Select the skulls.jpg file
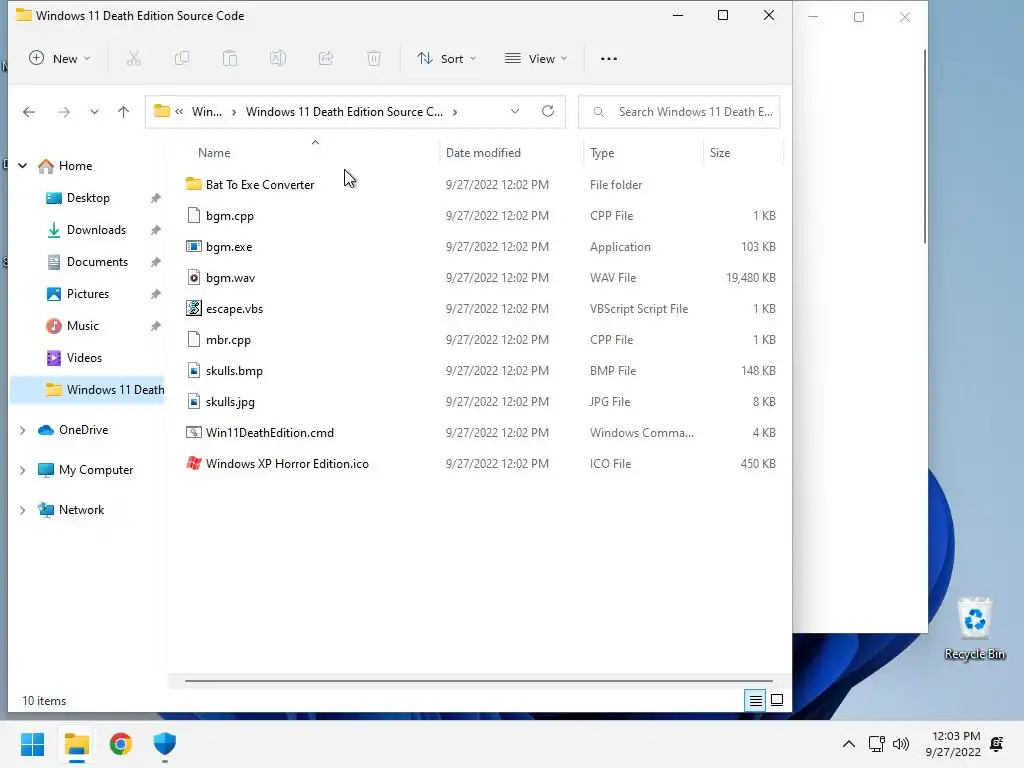 [x=231, y=402]
